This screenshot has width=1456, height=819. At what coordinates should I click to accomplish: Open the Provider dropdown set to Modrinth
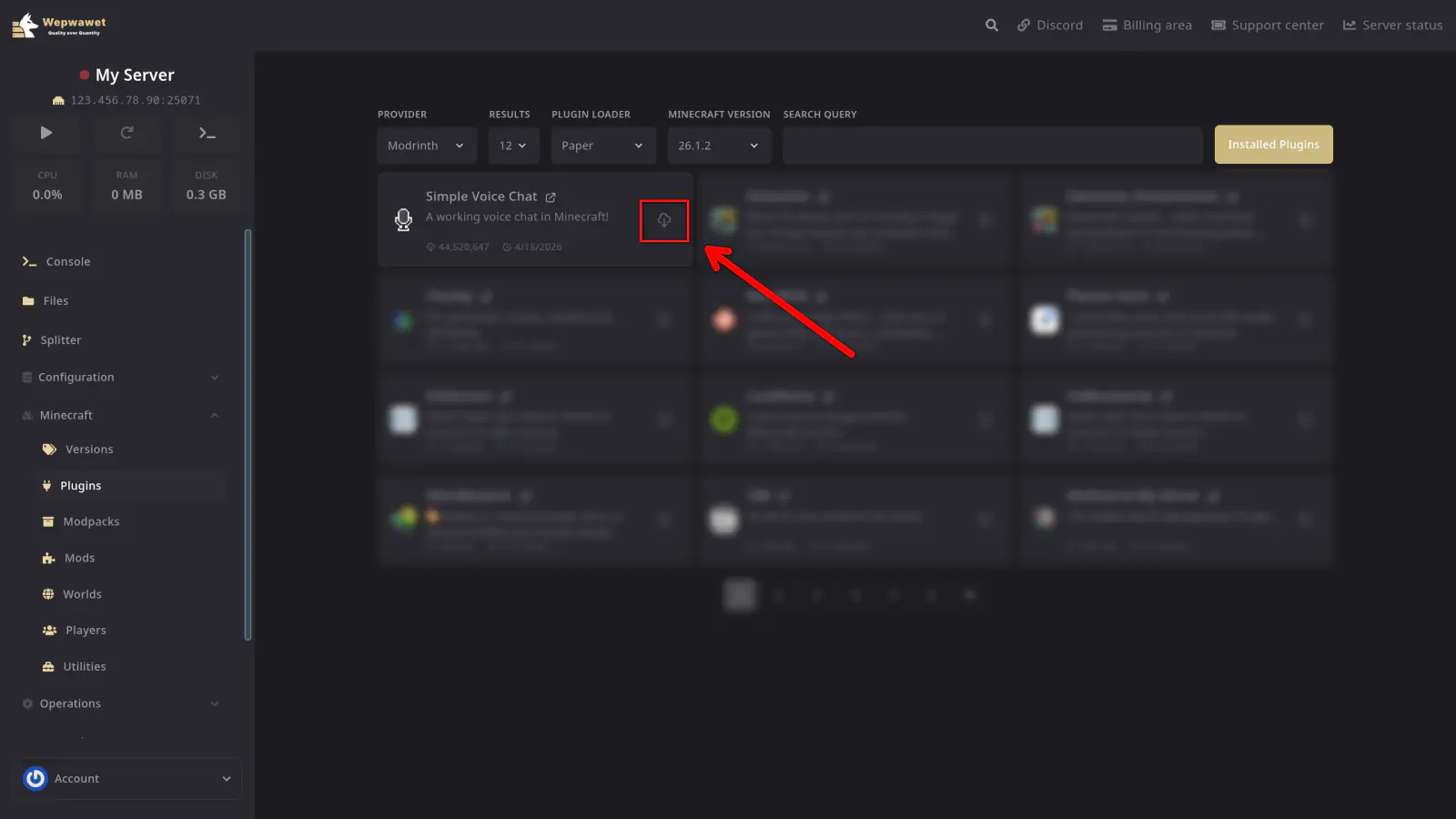pos(426,146)
